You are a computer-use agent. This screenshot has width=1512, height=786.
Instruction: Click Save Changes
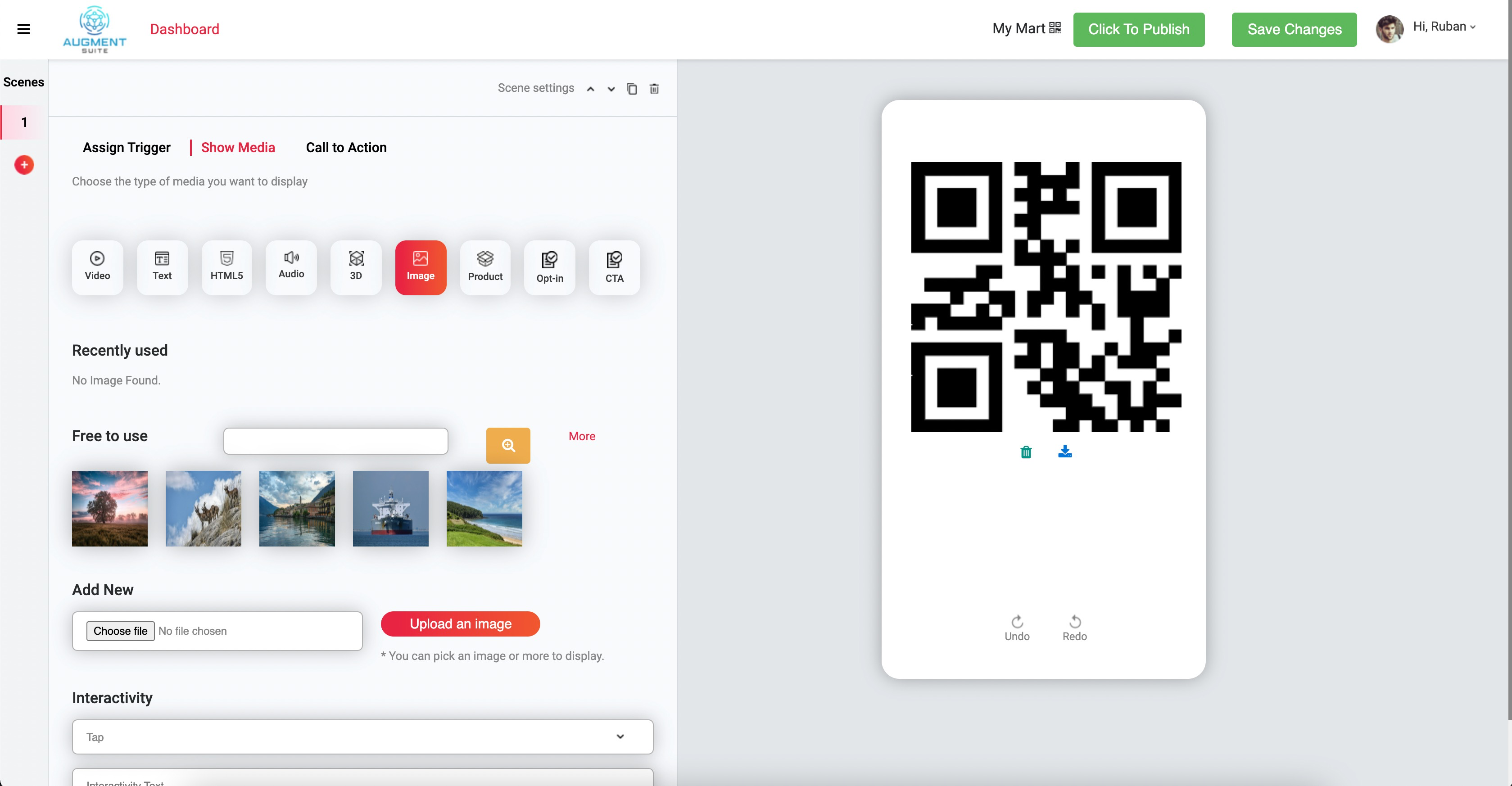point(1294,29)
